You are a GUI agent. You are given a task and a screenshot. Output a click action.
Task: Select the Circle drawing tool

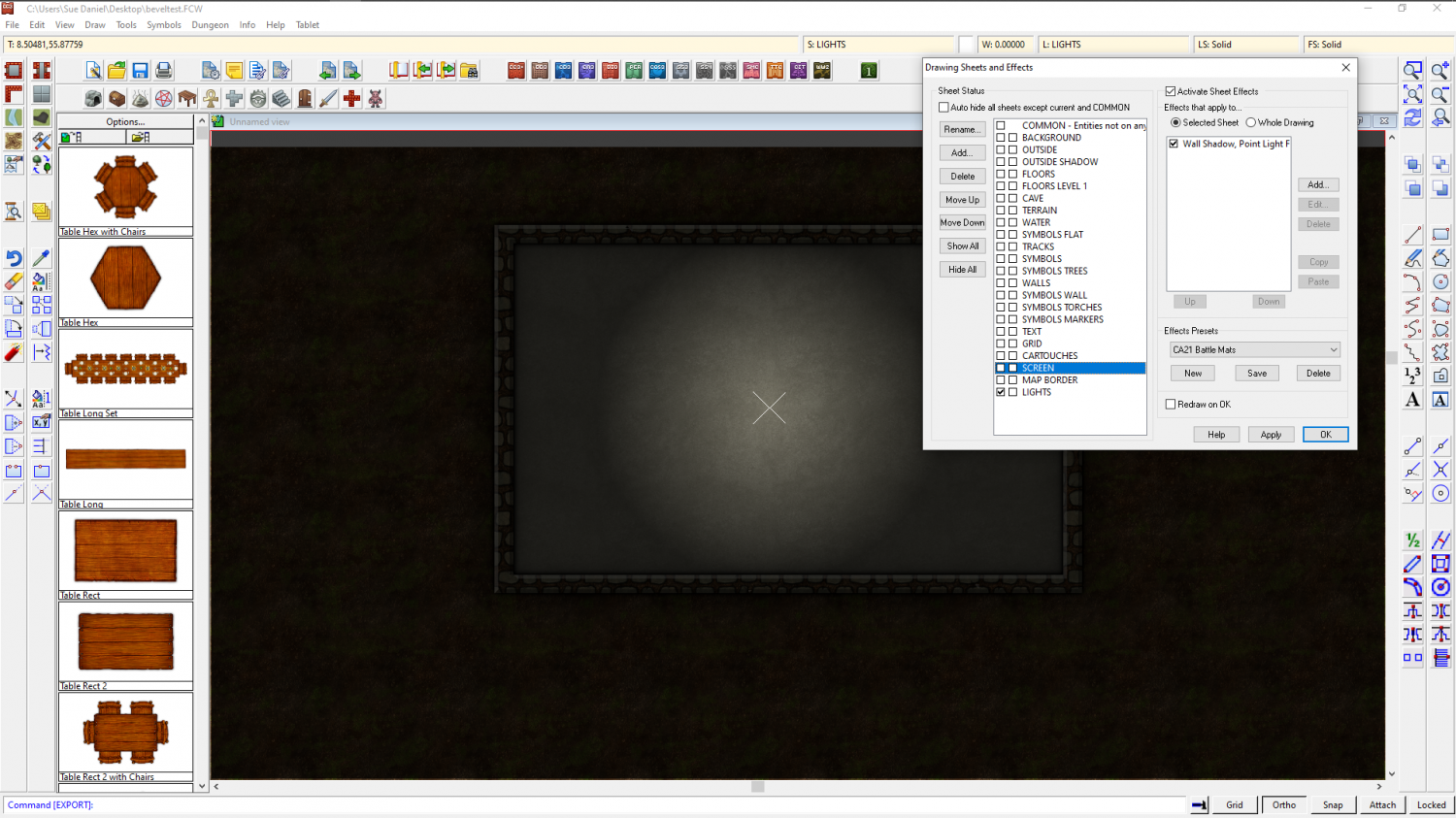point(1440,282)
